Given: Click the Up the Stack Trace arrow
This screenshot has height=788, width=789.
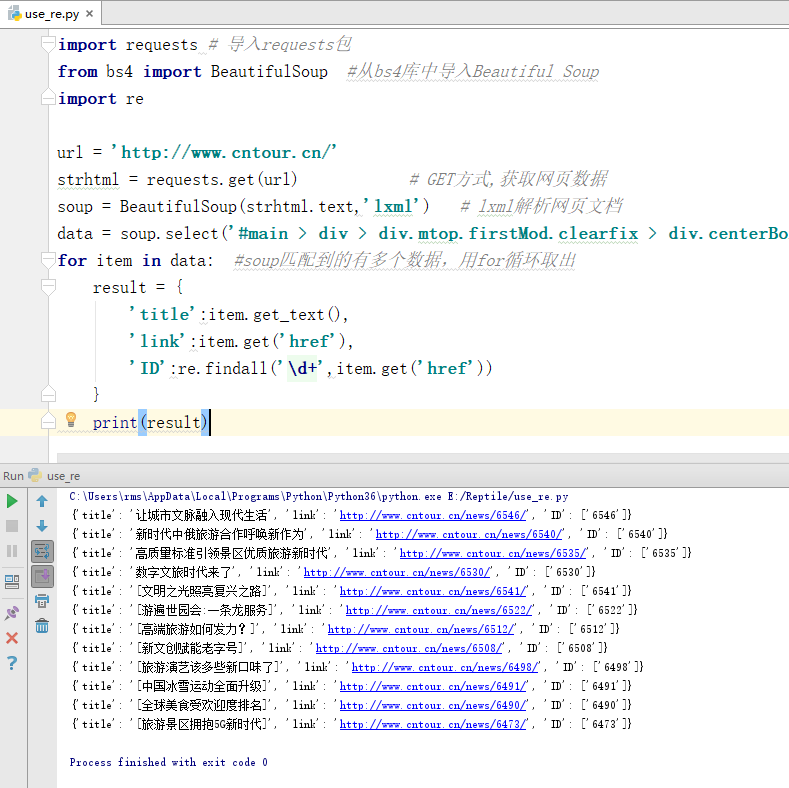Looking at the screenshot, I should (42, 501).
